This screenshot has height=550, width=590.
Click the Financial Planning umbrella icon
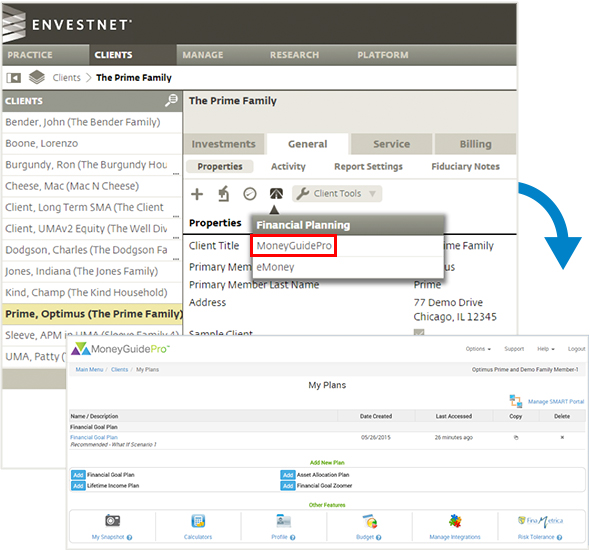277,194
